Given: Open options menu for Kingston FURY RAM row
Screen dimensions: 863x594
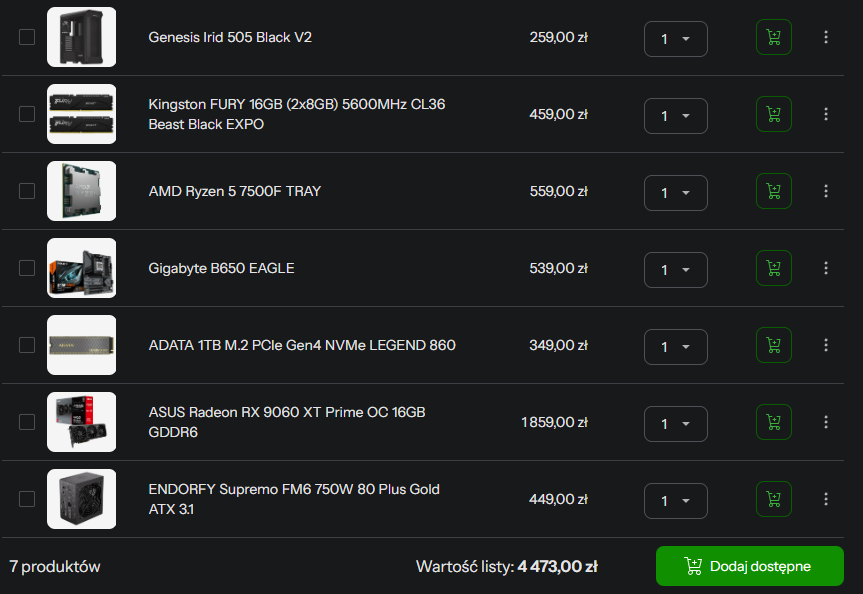Looking at the screenshot, I should (x=826, y=114).
